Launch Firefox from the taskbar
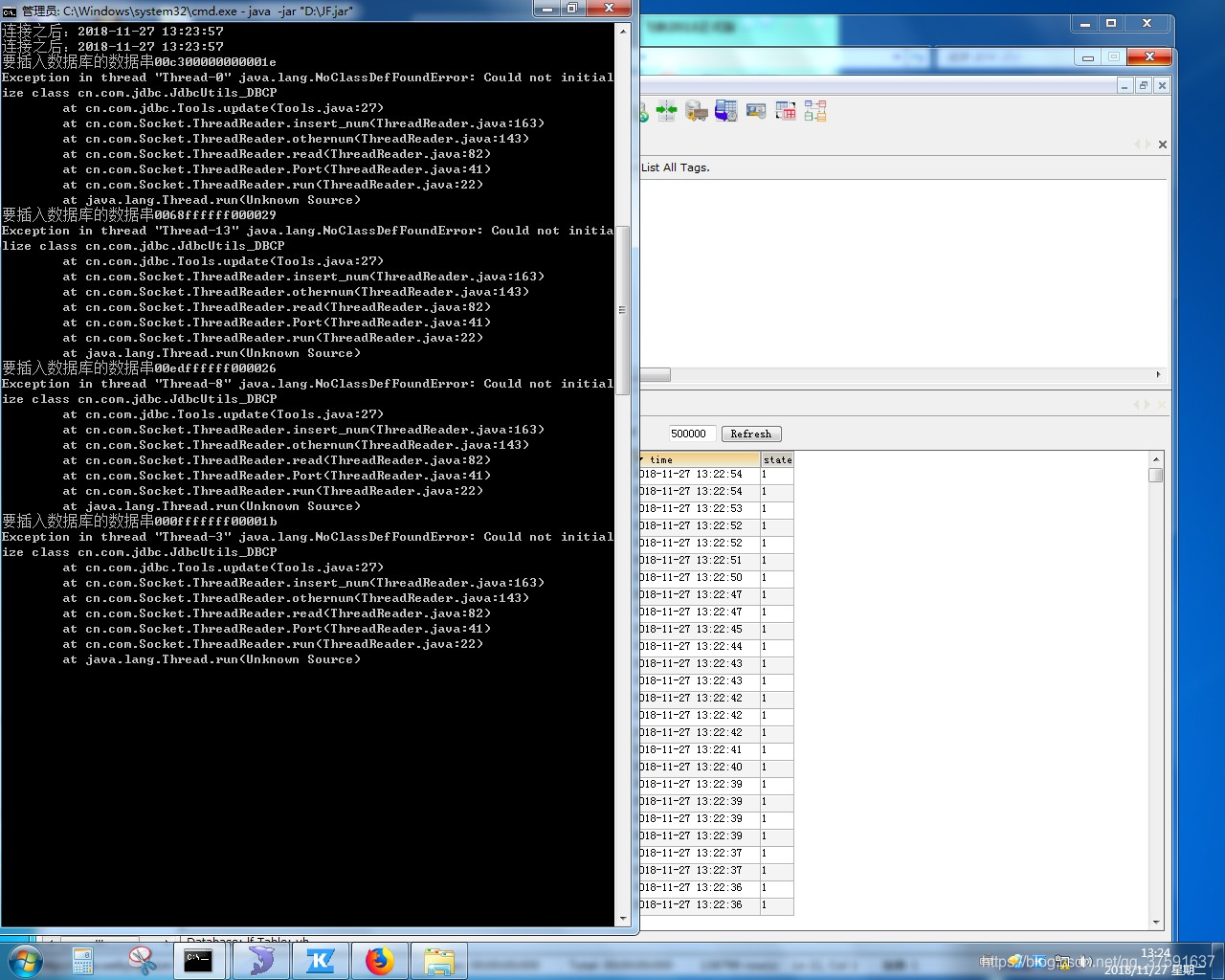The width and height of the screenshot is (1225, 980). click(x=380, y=961)
